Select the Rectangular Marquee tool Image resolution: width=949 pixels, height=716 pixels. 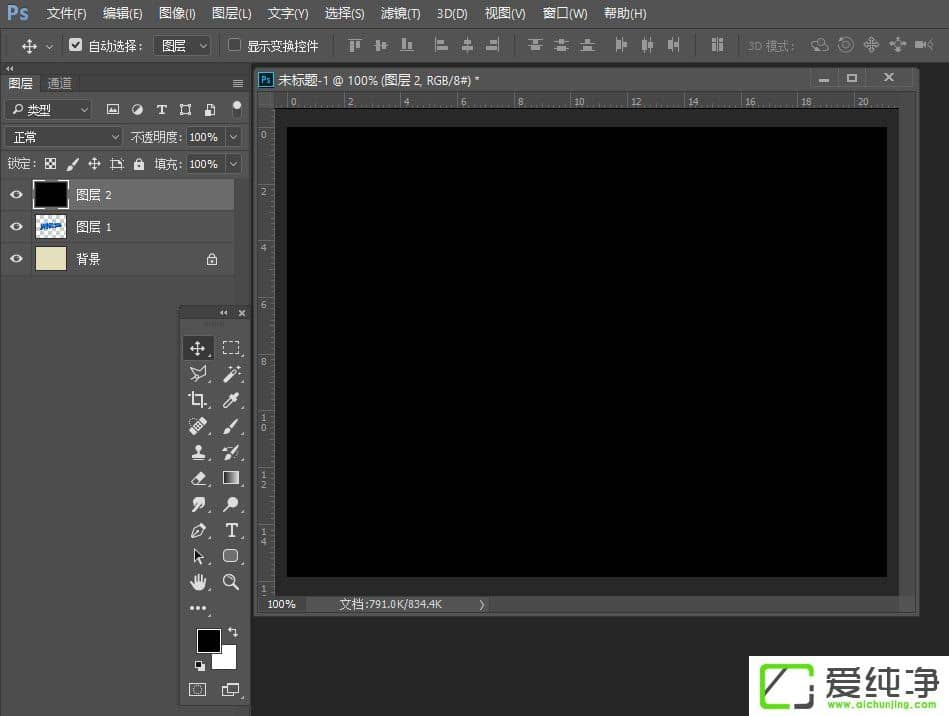pyautogui.click(x=231, y=348)
